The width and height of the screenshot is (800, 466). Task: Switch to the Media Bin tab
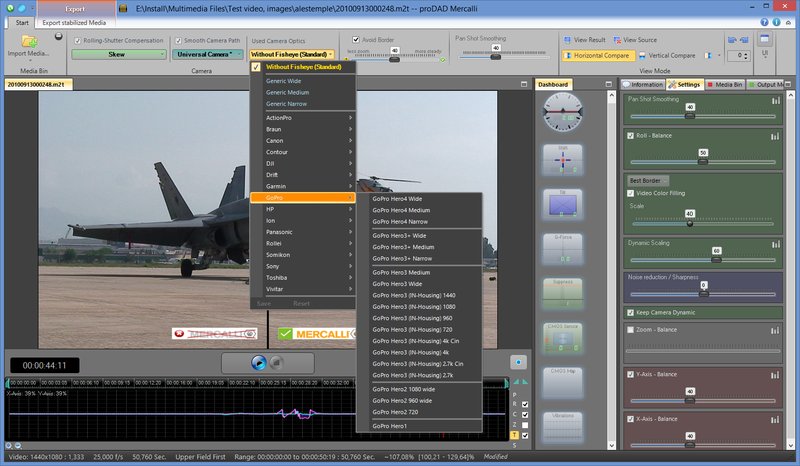click(724, 85)
